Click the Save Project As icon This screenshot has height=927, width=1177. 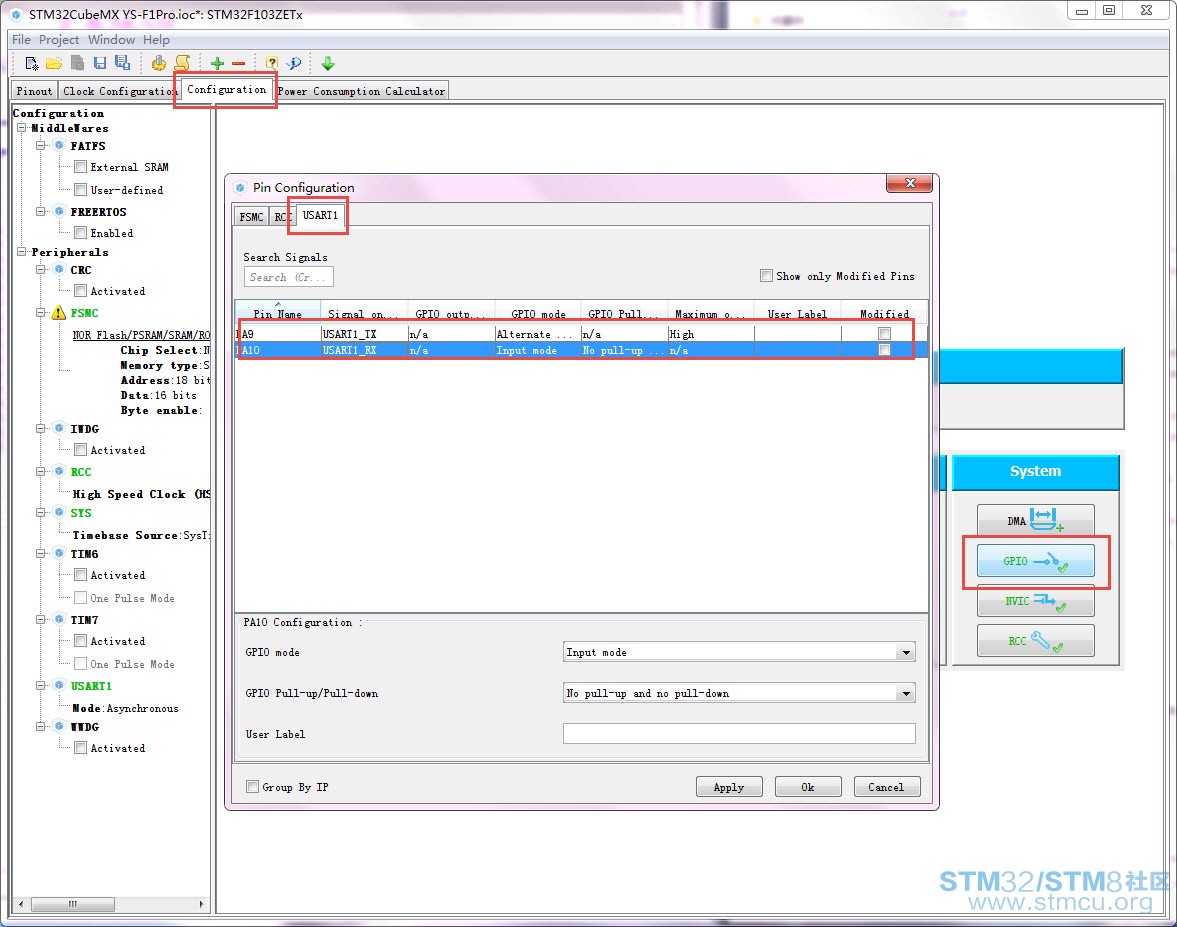[122, 63]
